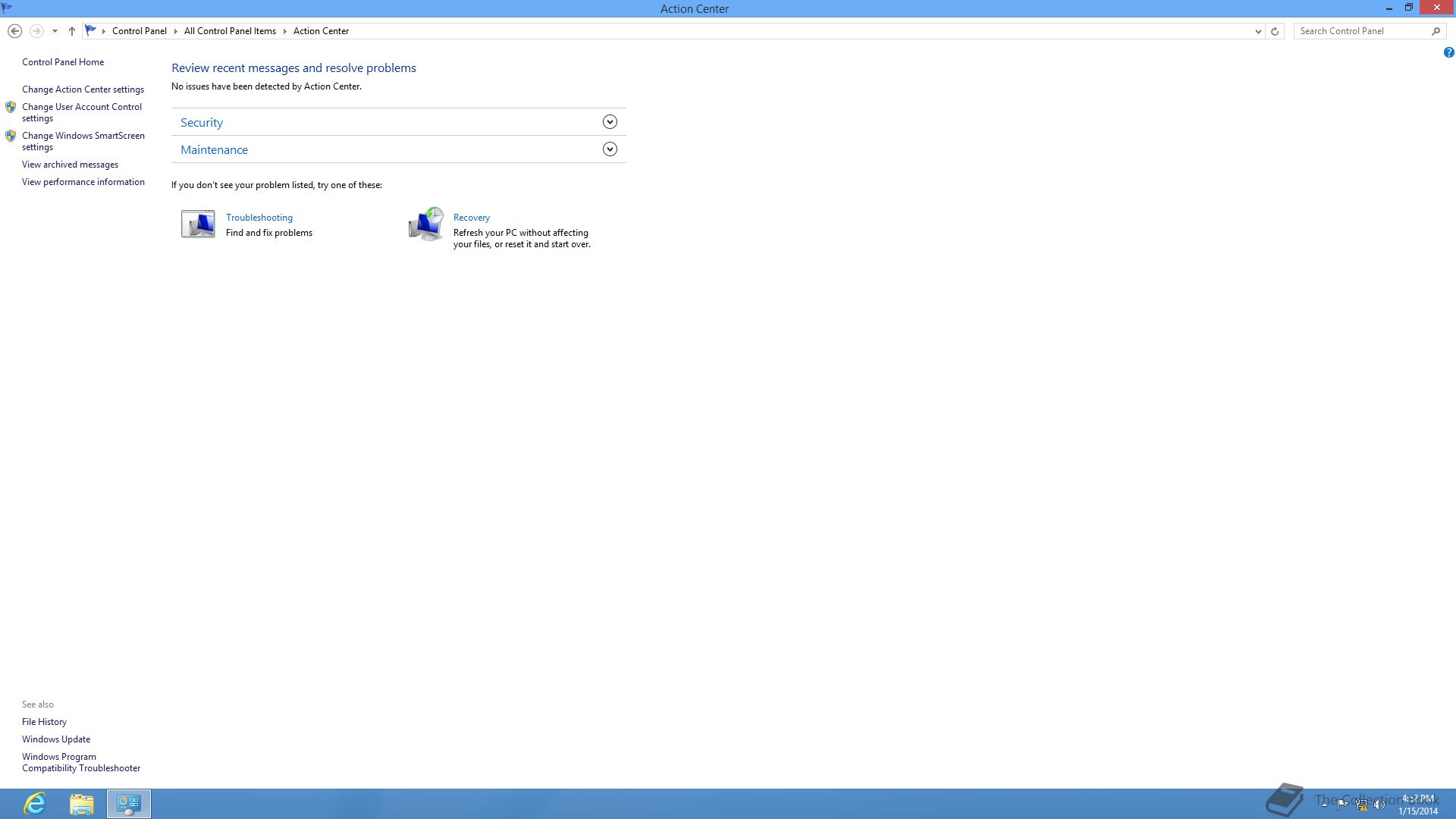Launch Internet Explorer from taskbar
Screen dimensions: 1456x819
point(35,803)
